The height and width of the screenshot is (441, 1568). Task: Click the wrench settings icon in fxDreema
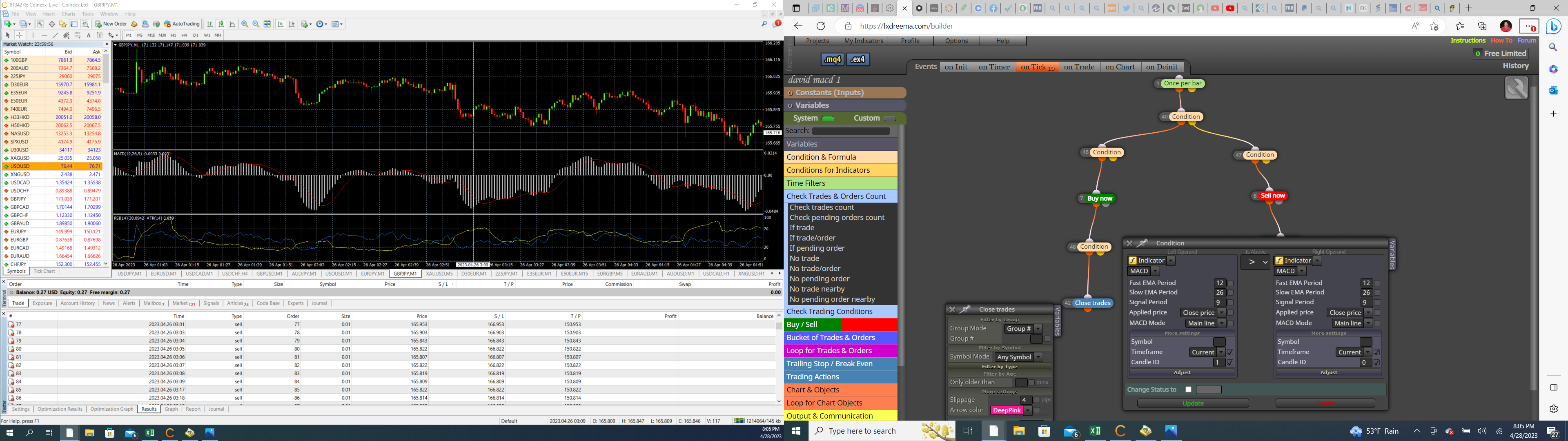click(x=1516, y=88)
